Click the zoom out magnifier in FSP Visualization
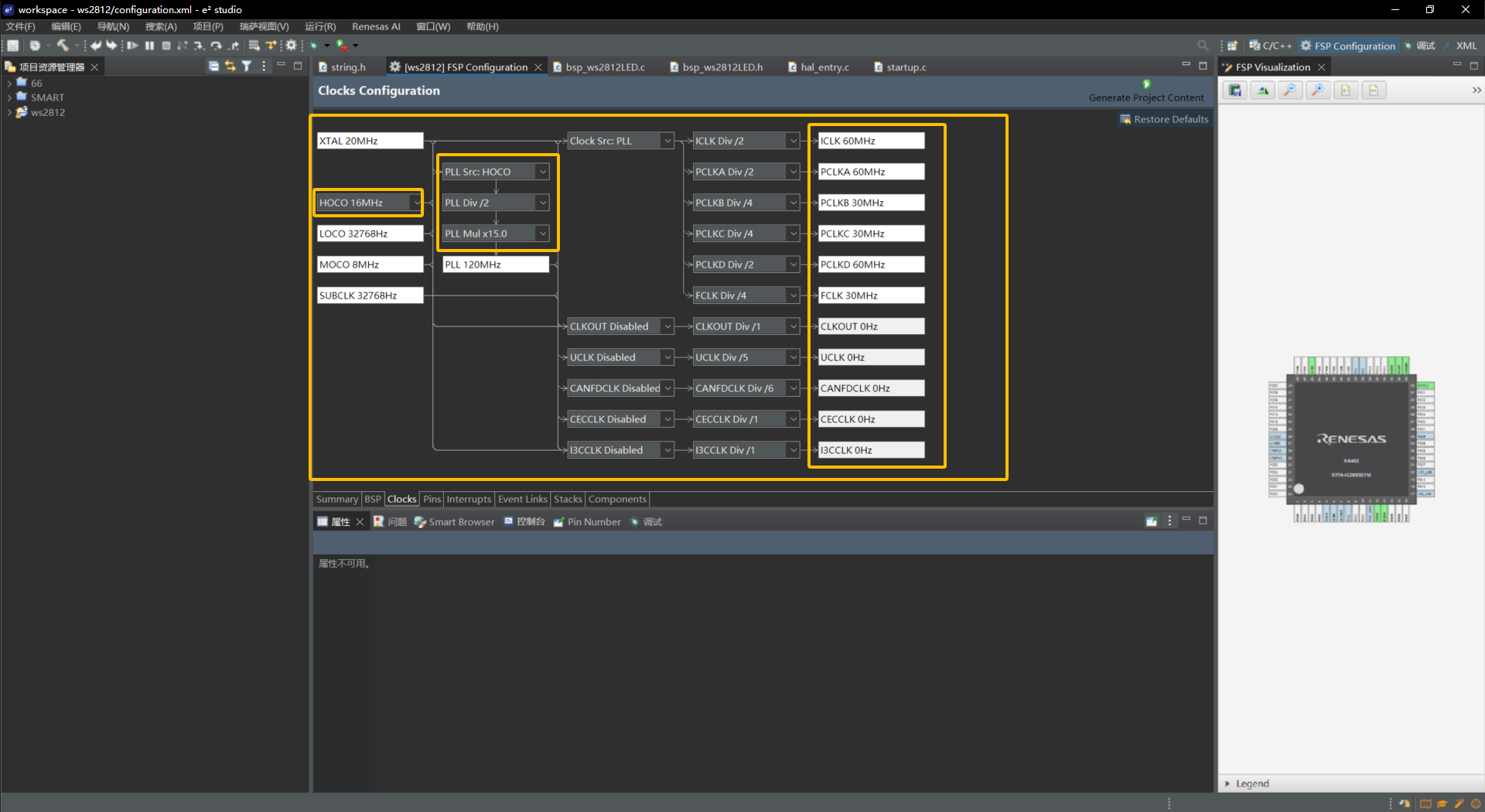The height and width of the screenshot is (812, 1485). click(x=1290, y=90)
